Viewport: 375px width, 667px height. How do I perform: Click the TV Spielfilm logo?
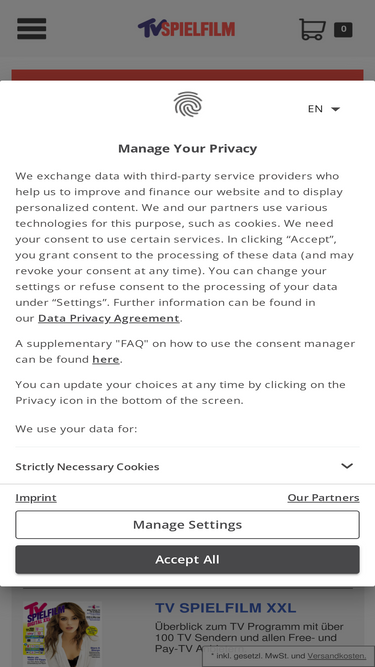186,28
